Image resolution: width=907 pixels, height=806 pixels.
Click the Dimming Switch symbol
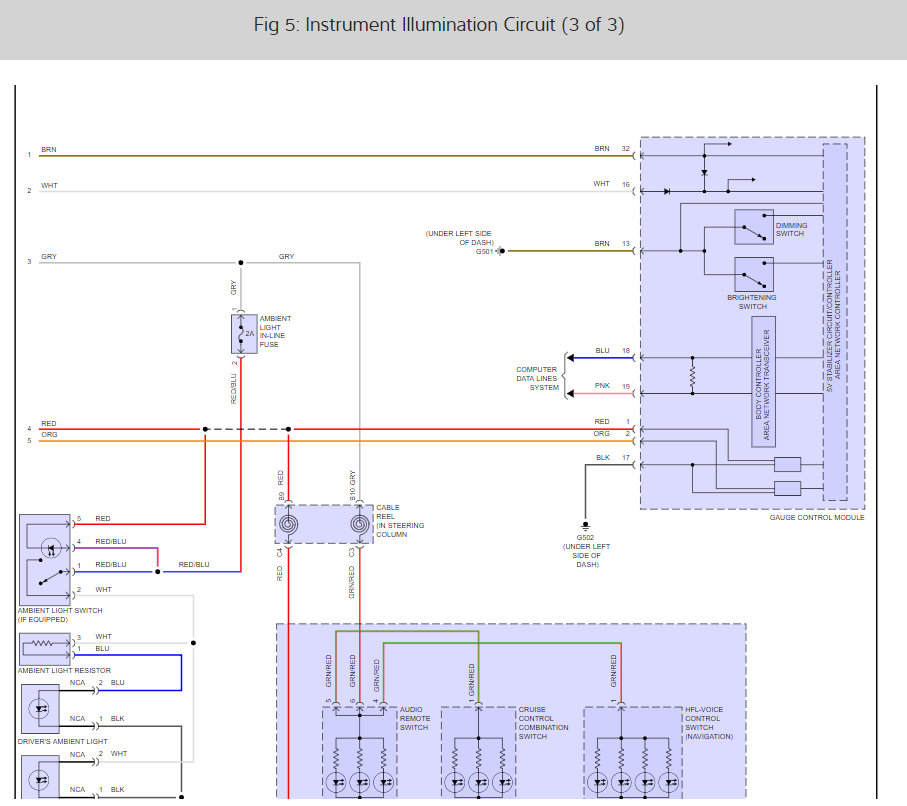[x=754, y=226]
